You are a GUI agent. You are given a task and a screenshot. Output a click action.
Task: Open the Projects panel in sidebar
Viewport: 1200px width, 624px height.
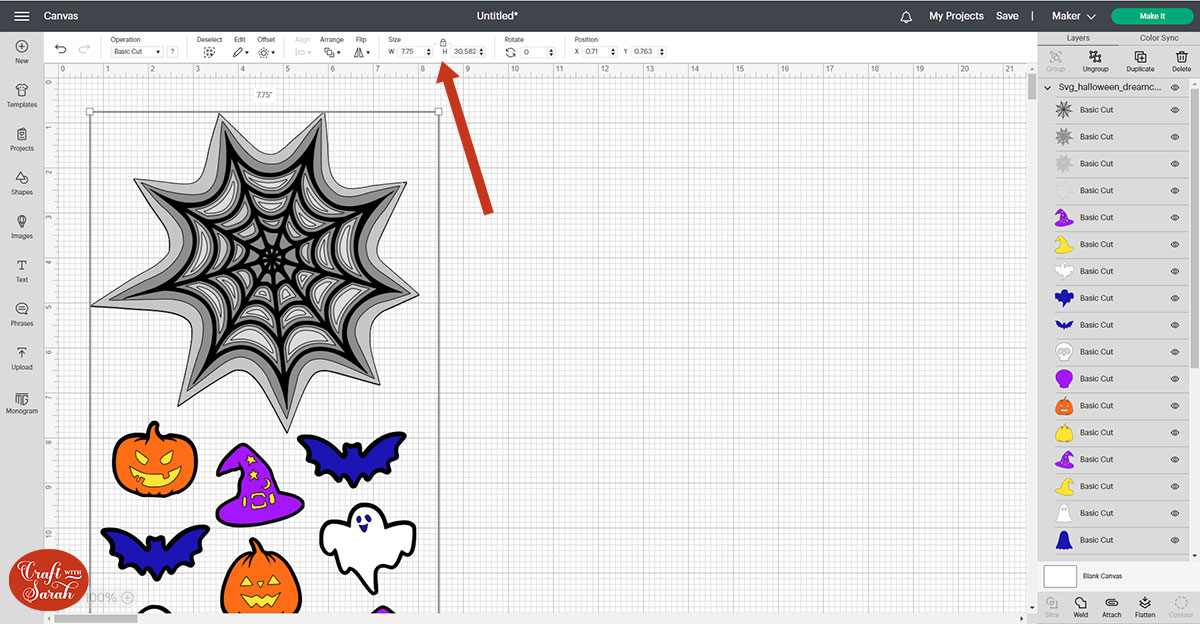[x=22, y=139]
